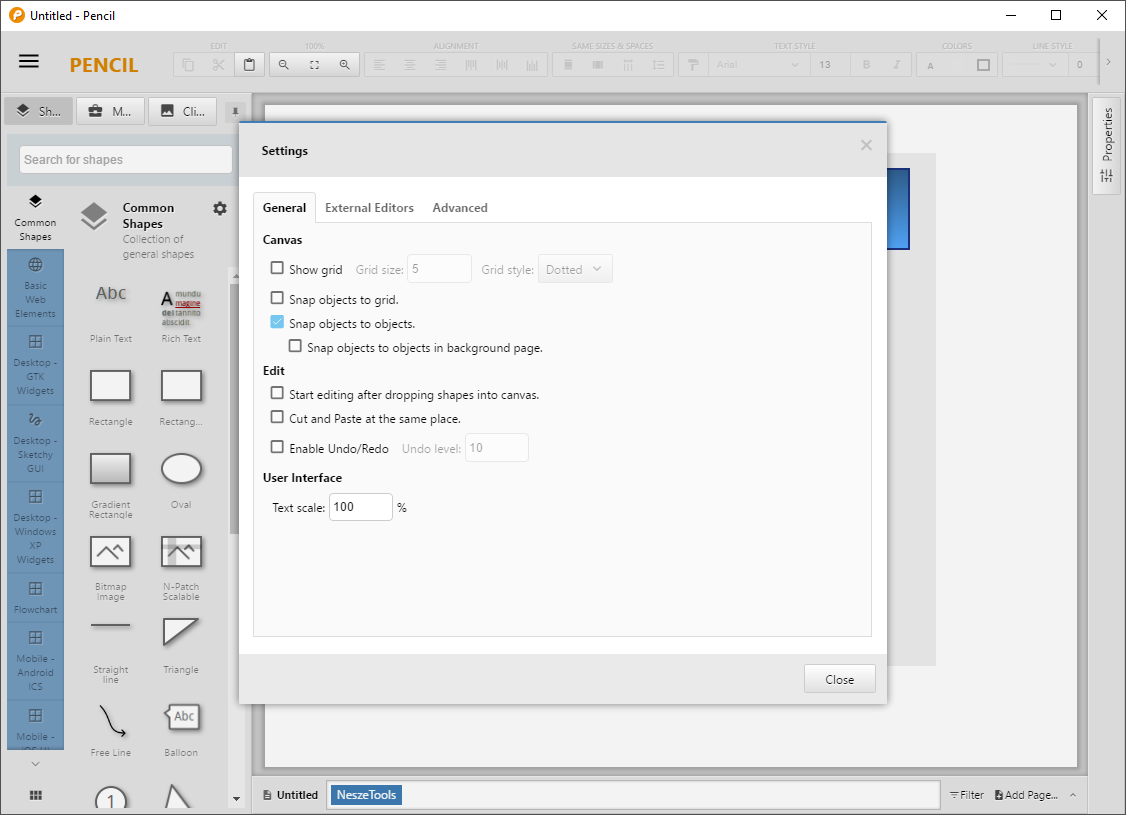This screenshot has height=815, width=1126.
Task: Expand the page bar up chevron
Action: point(1073,795)
